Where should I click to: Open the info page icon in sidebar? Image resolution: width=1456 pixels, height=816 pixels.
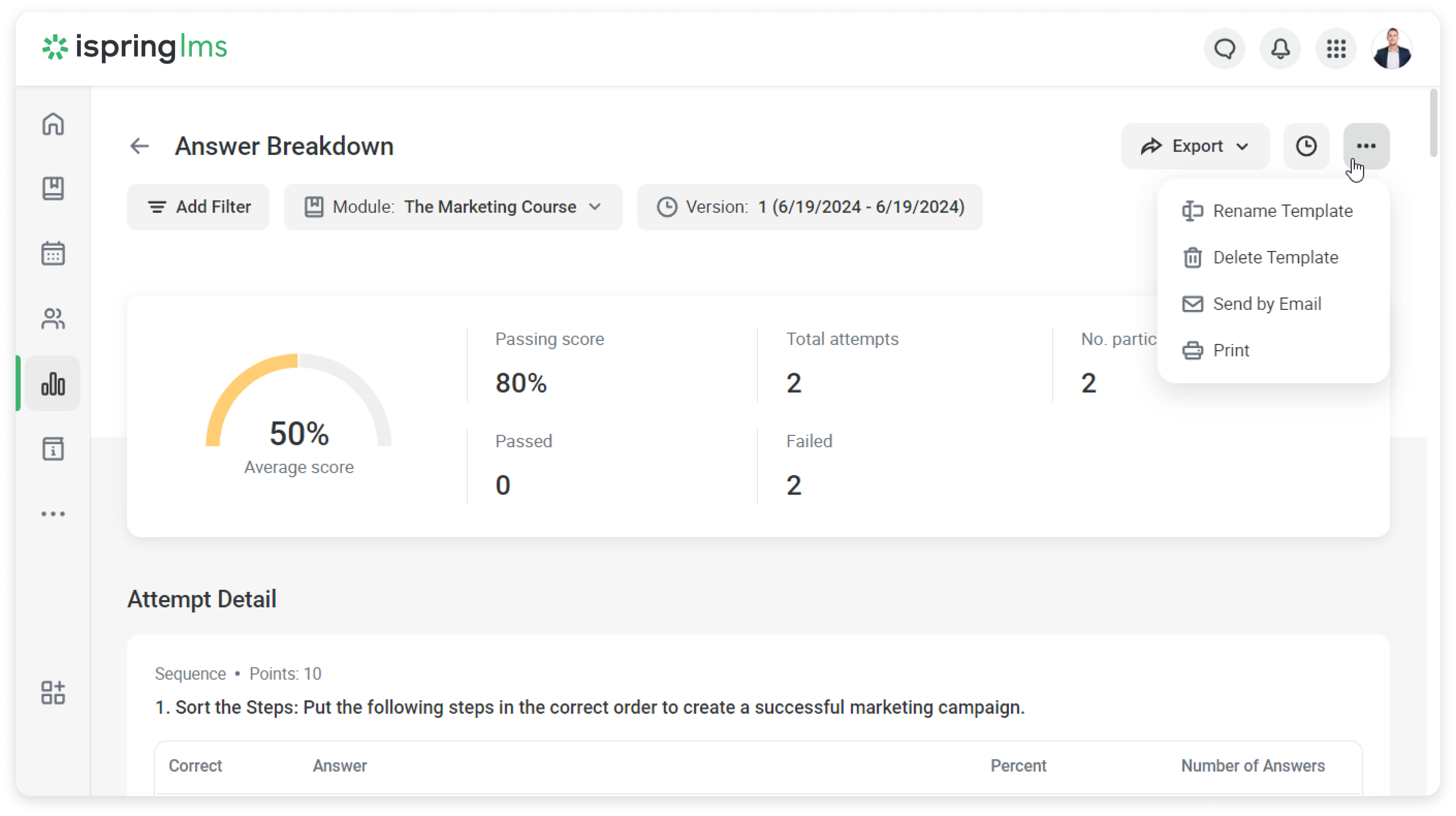point(53,449)
